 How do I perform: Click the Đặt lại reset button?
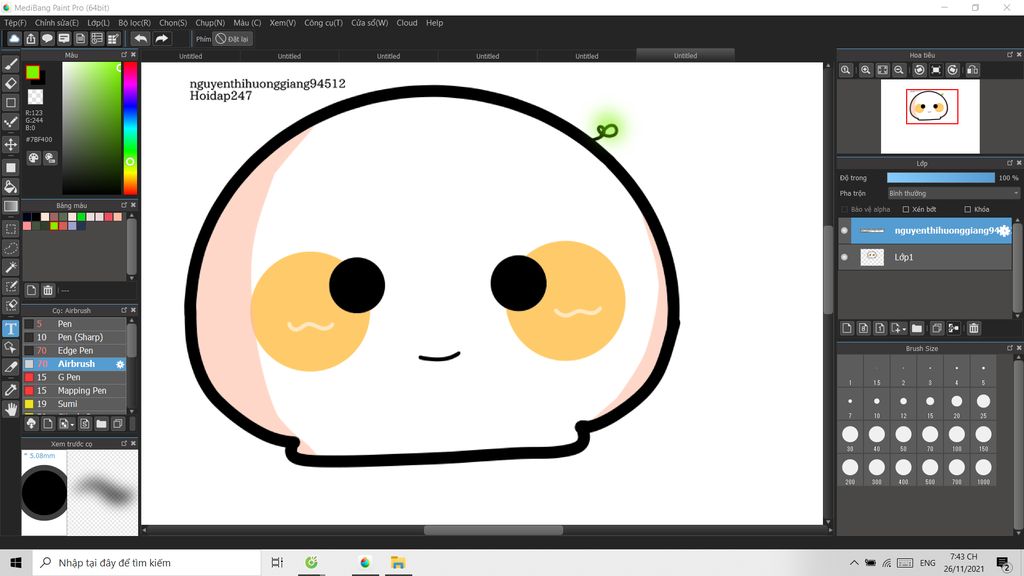(x=233, y=39)
